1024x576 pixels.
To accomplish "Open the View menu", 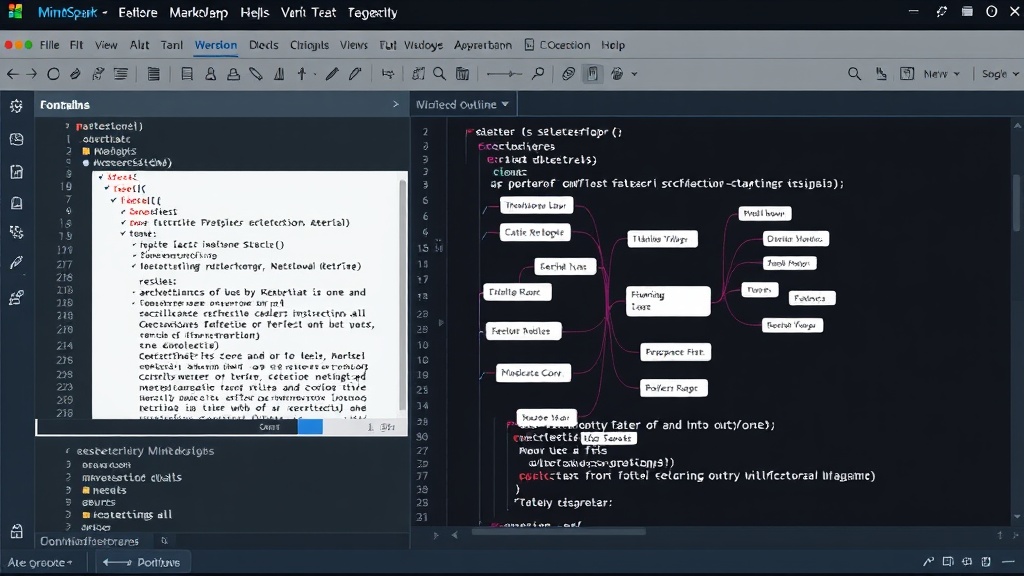I will [x=106, y=45].
